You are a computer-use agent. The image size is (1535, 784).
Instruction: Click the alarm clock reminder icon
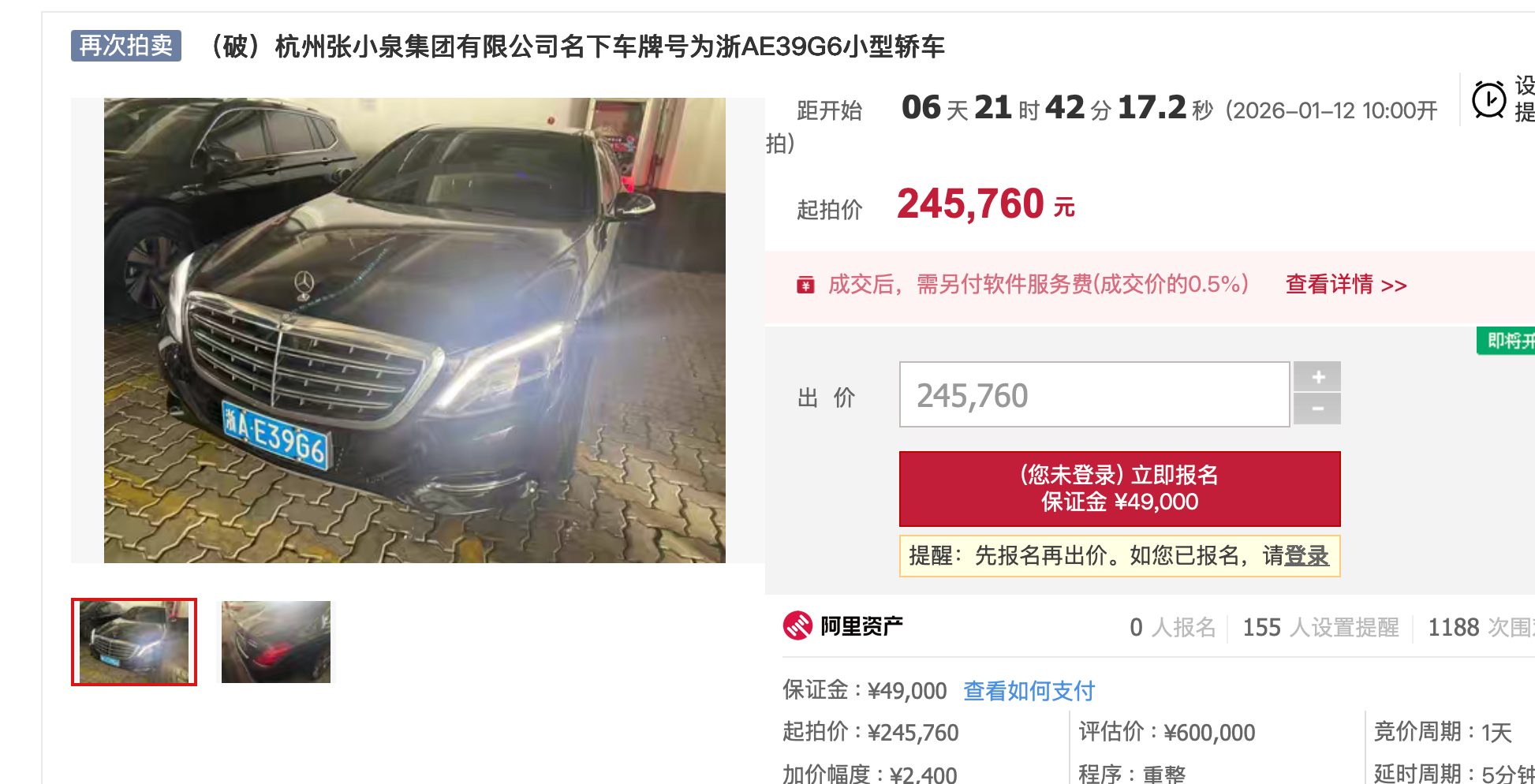1488,100
